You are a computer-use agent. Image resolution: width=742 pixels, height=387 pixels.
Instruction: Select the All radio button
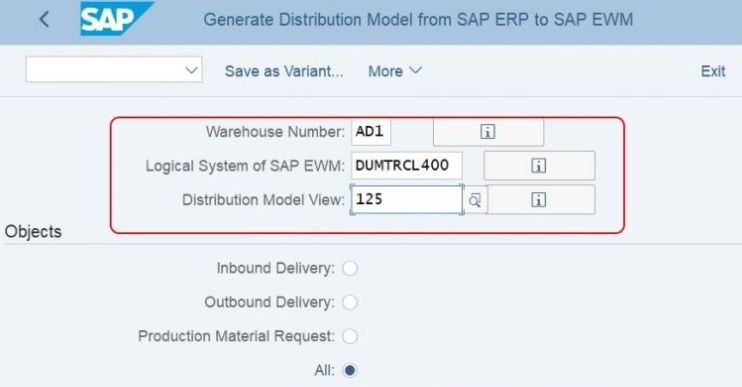click(350, 370)
